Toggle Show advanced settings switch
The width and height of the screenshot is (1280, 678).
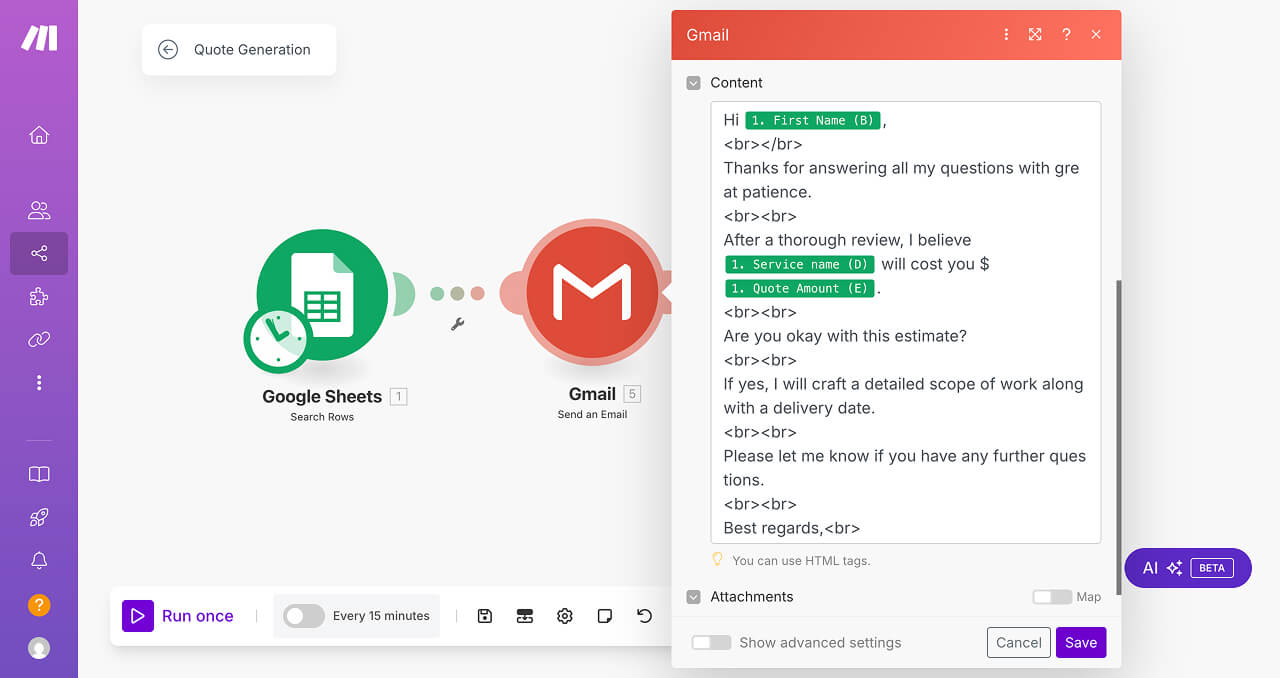(711, 642)
